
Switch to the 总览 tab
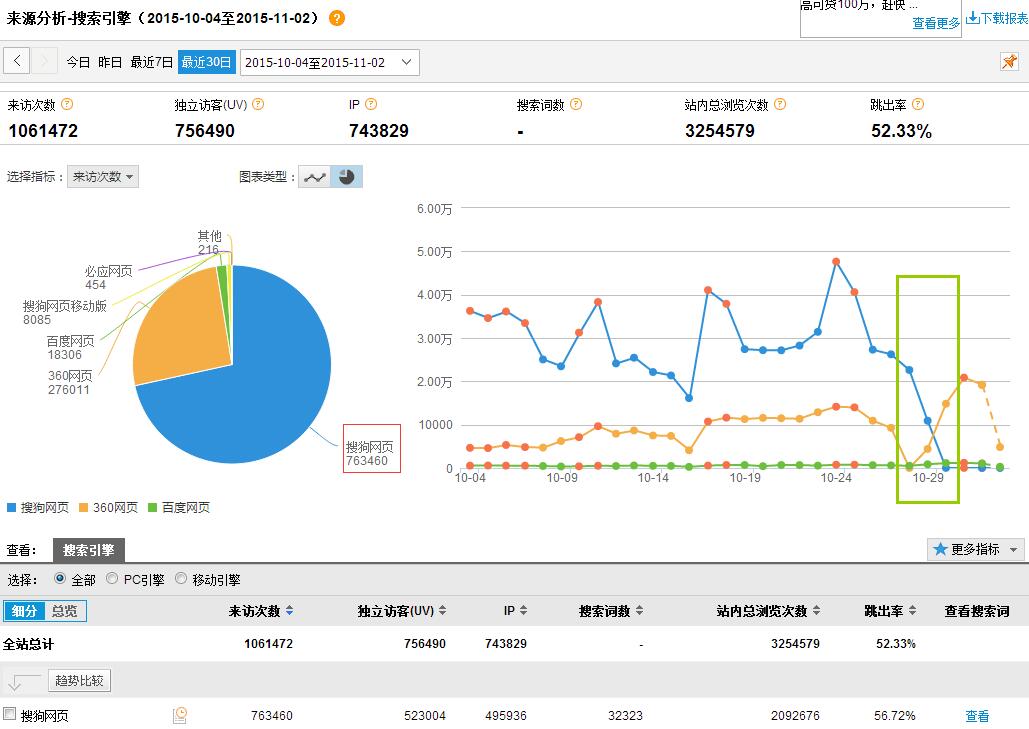[64, 611]
